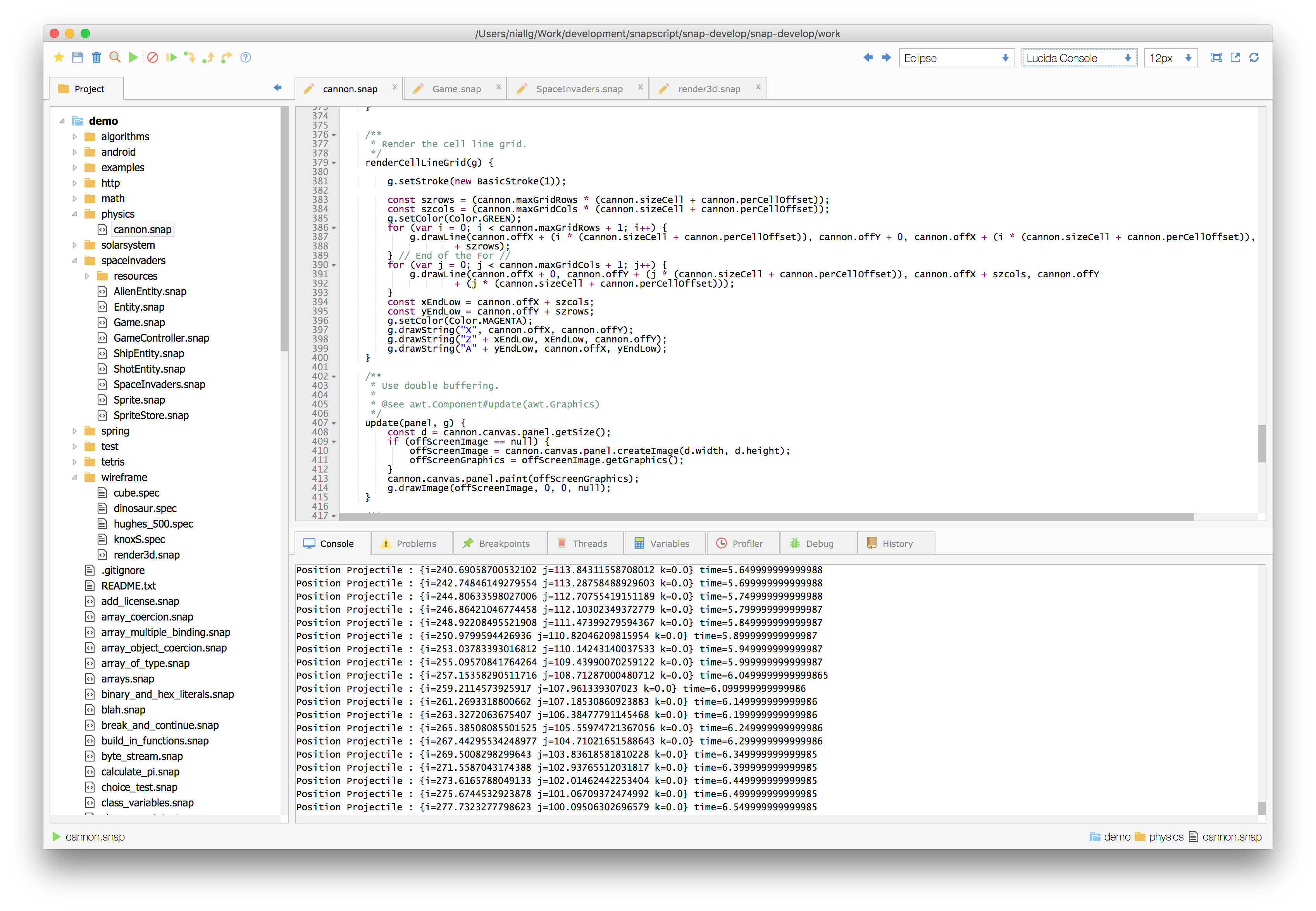Click the Resume debug icon

point(171,58)
